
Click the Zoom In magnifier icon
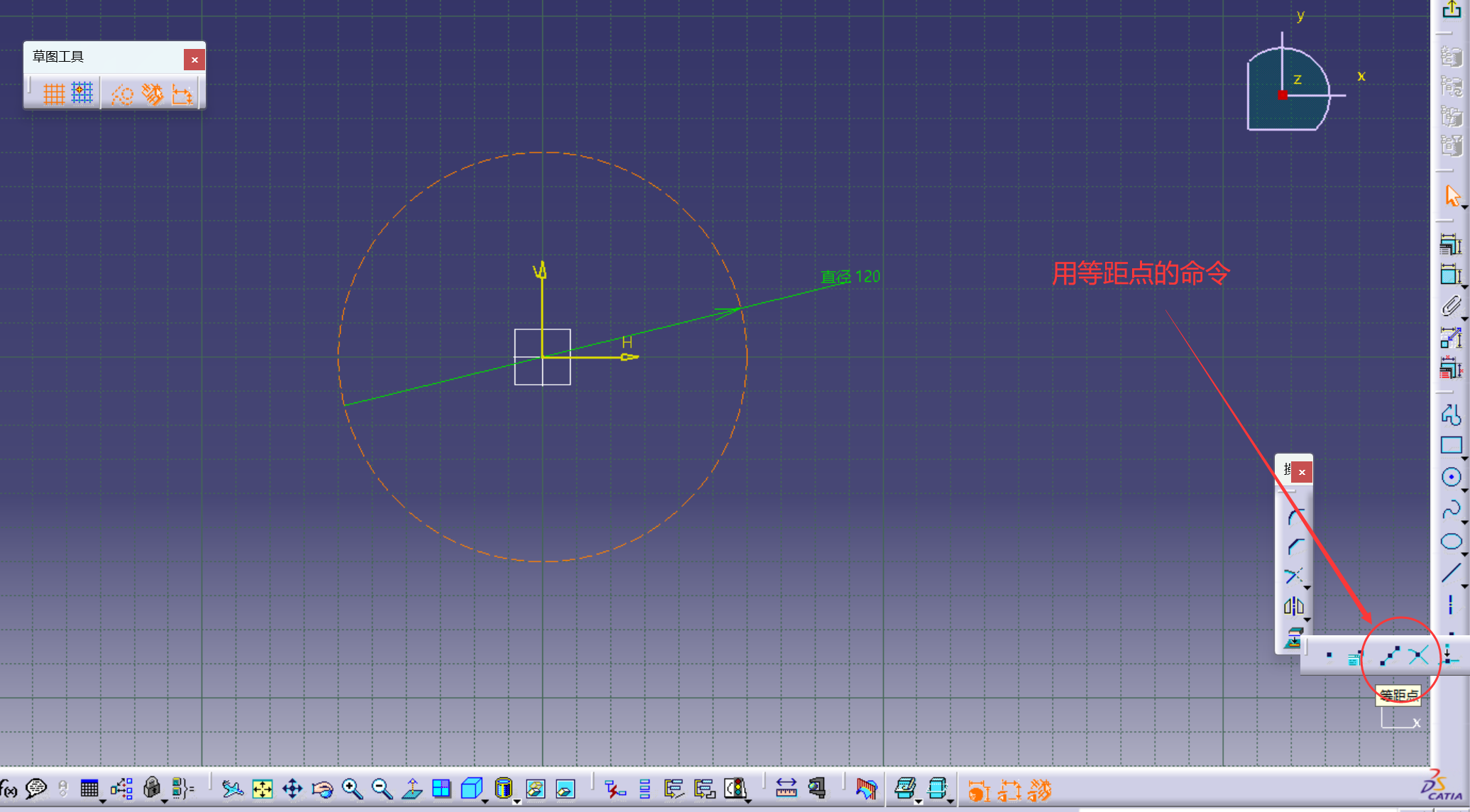pos(351,789)
